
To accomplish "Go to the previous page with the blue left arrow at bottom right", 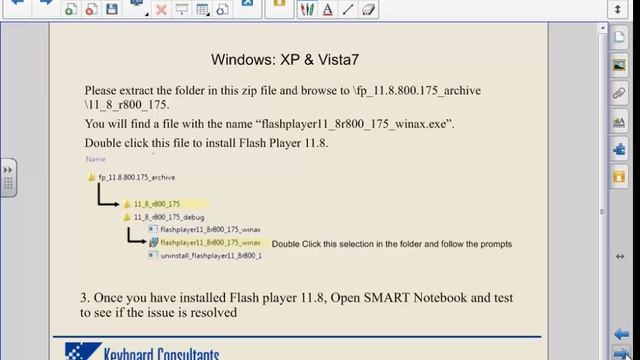I will pos(622,334).
